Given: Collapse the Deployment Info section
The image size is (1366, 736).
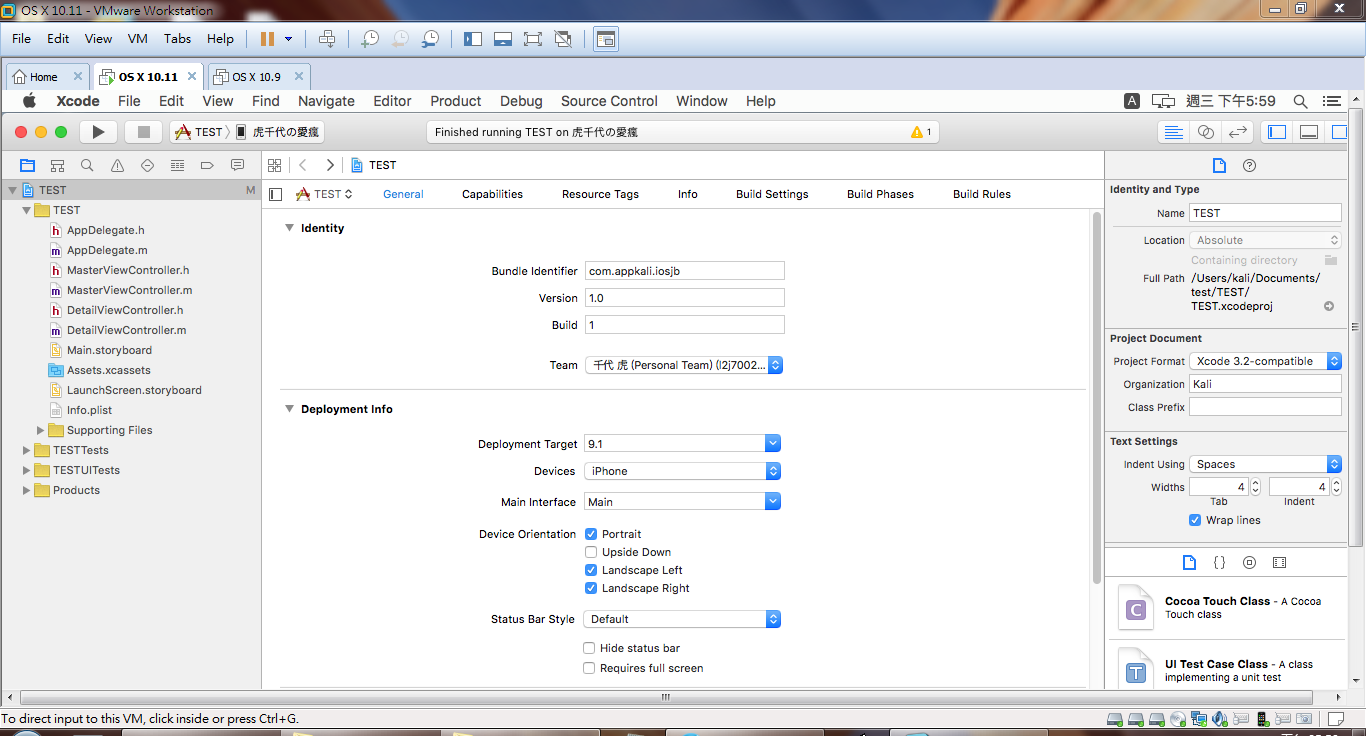Looking at the screenshot, I should [x=290, y=409].
